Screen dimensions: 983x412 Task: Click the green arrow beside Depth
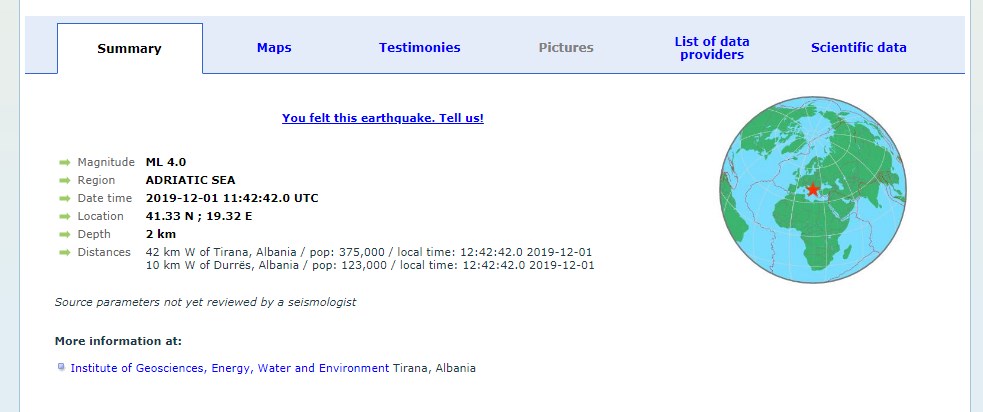[65, 234]
